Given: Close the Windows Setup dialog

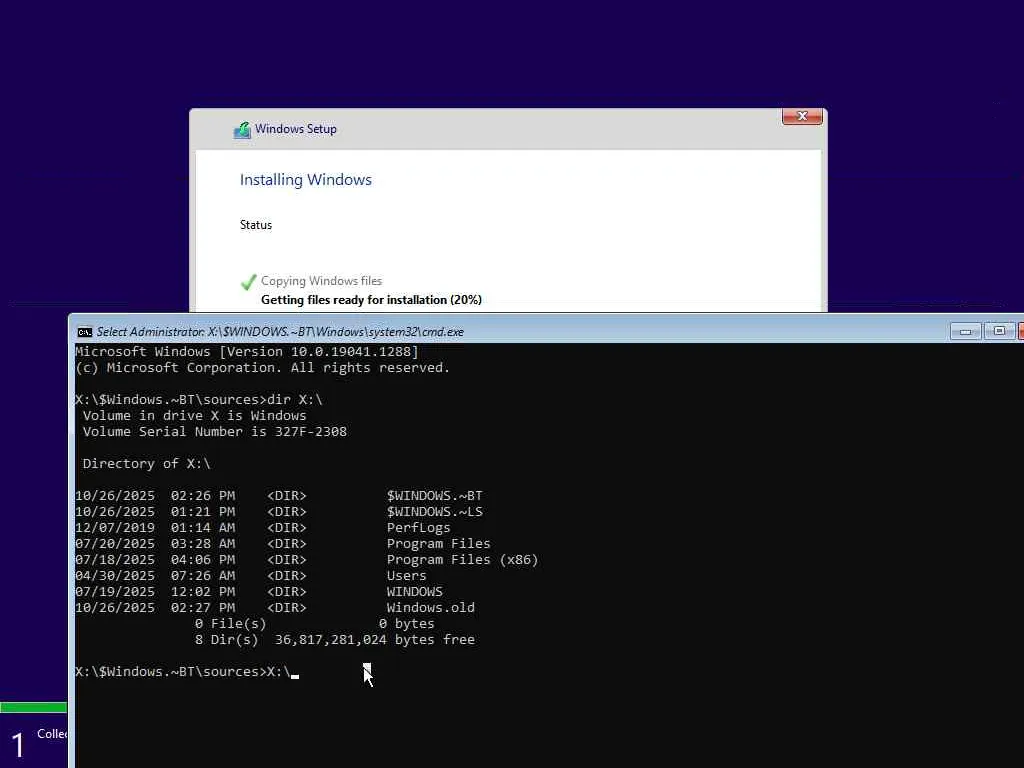Looking at the screenshot, I should (802, 116).
